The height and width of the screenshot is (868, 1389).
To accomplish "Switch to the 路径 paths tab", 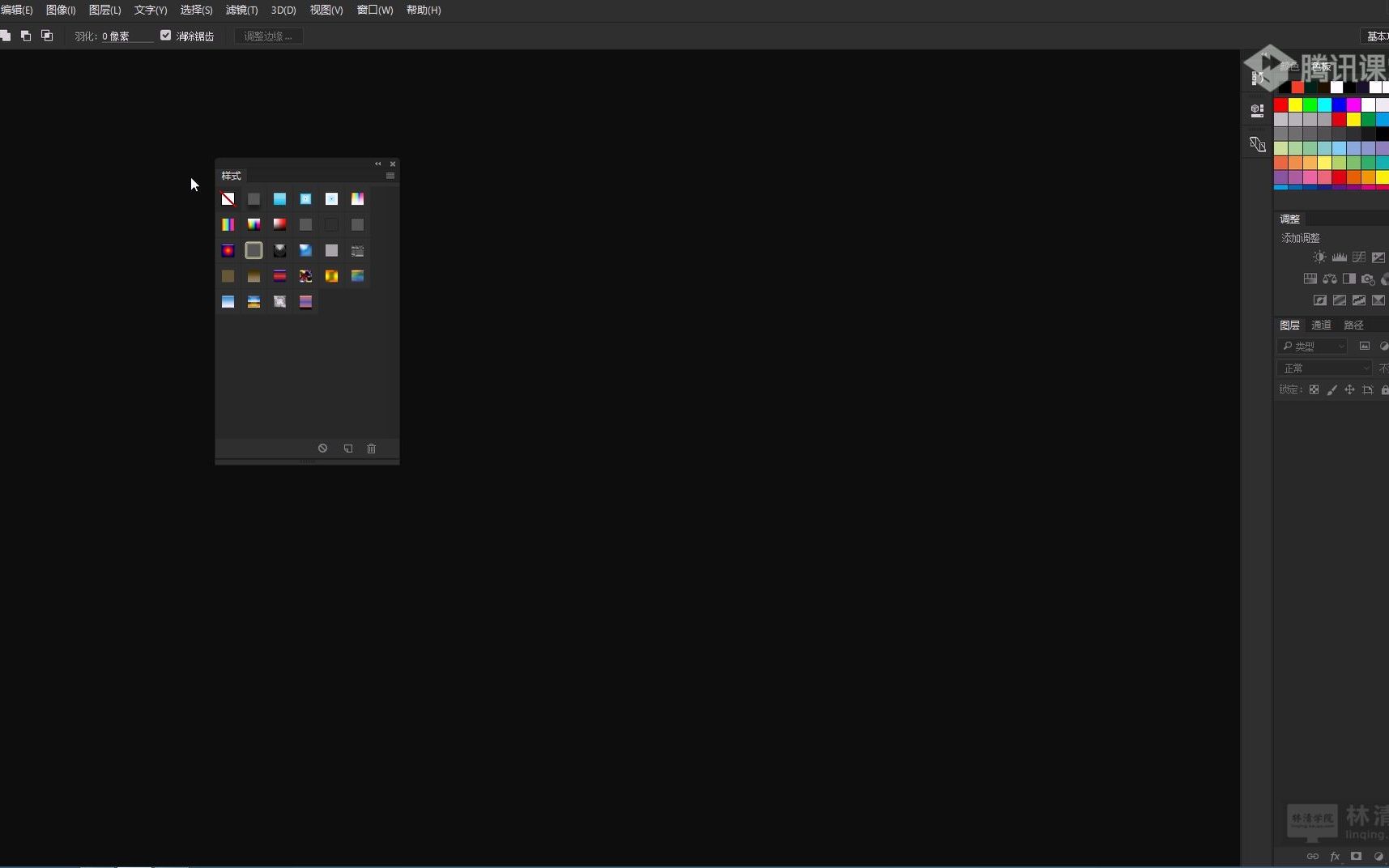I will click(x=1353, y=325).
